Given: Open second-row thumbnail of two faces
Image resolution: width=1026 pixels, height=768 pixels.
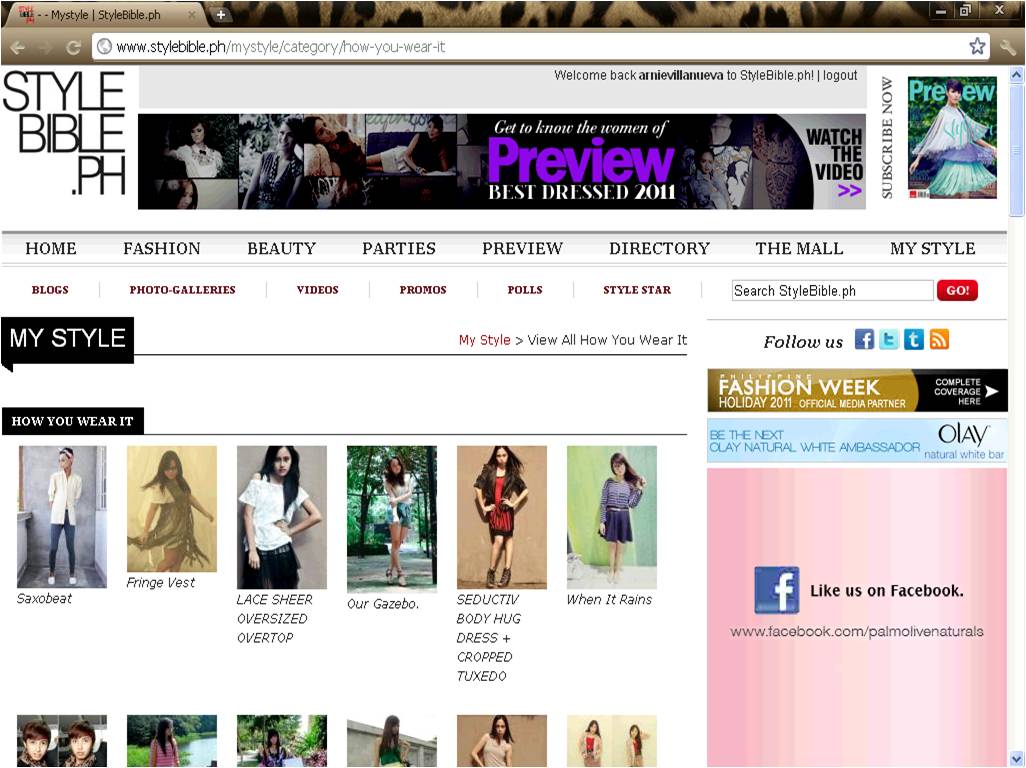Looking at the screenshot, I should tap(62, 741).
